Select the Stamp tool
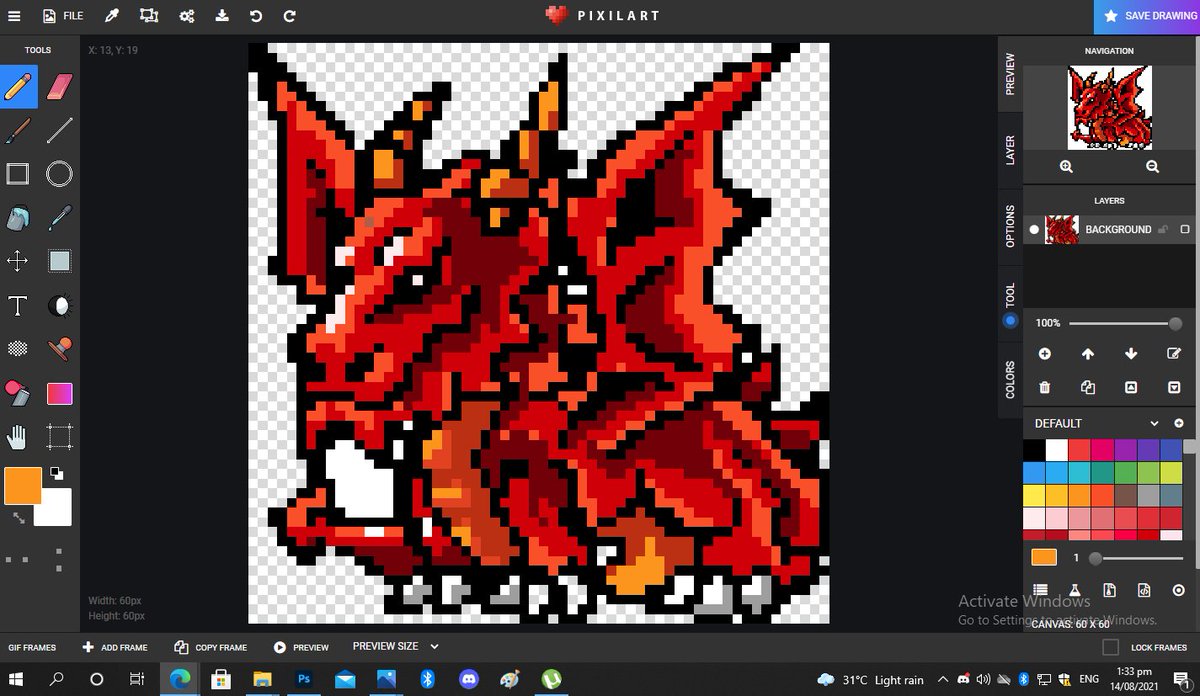Screen dimensions: 1200x696 (60, 348)
